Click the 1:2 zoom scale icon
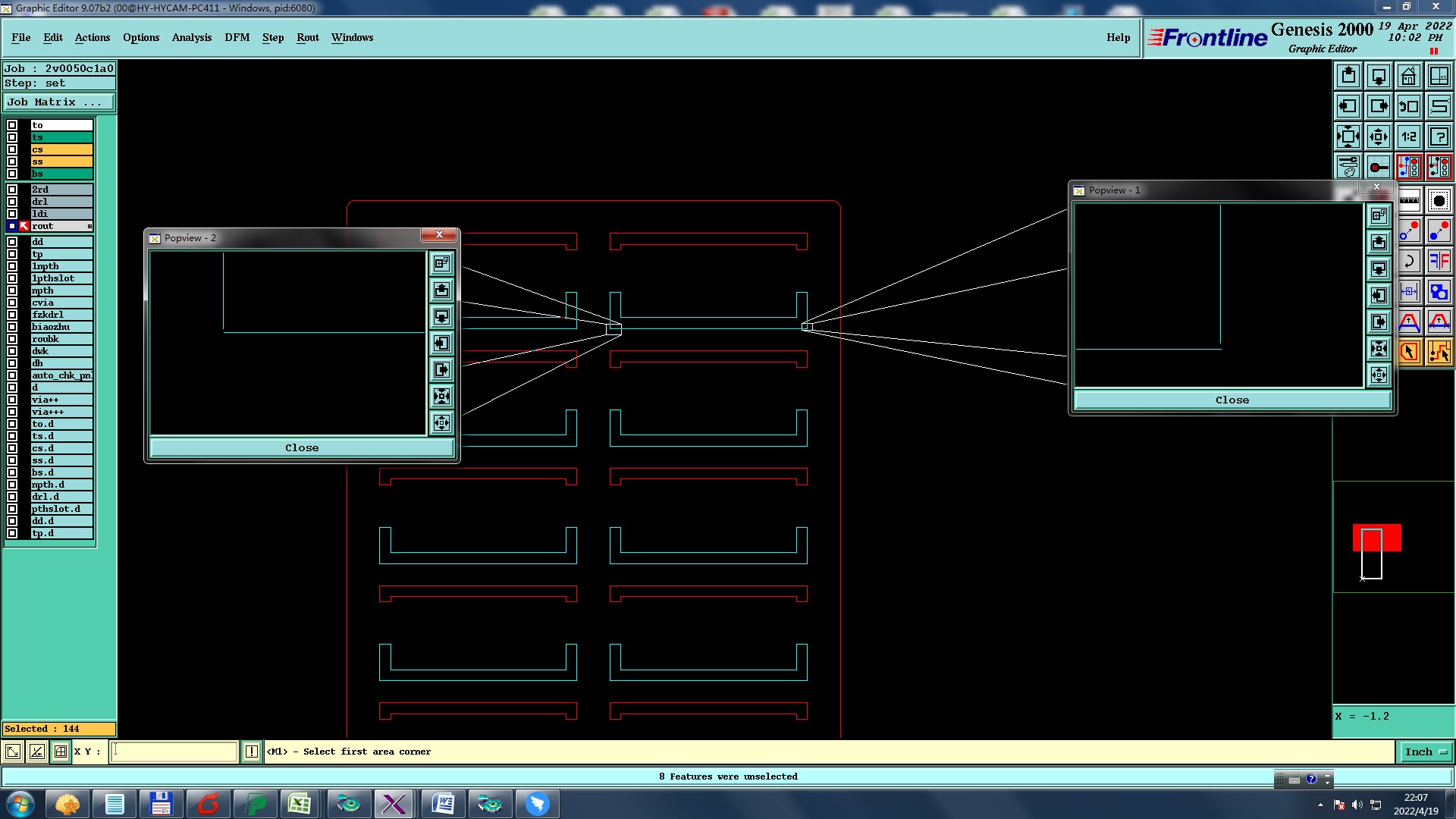This screenshot has height=819, width=1456. tap(1408, 136)
